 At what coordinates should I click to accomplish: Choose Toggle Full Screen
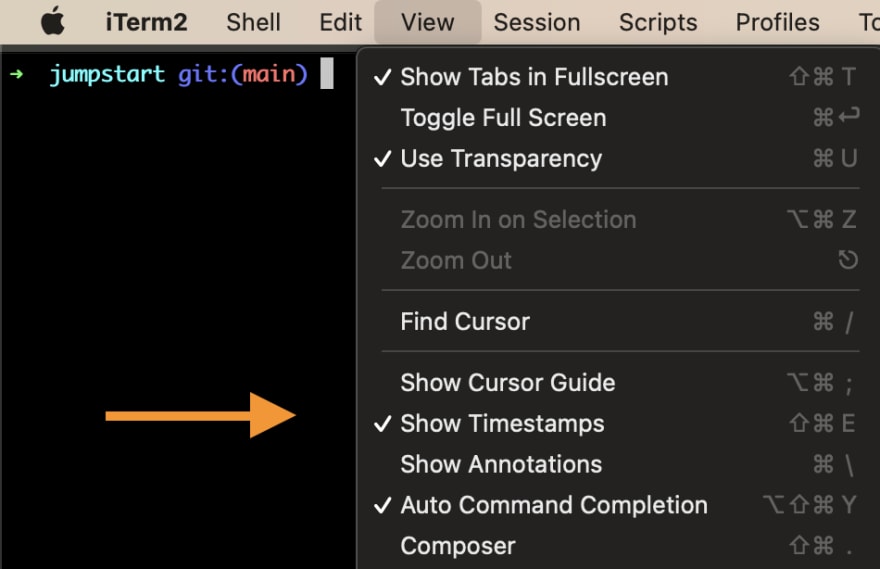point(616,118)
